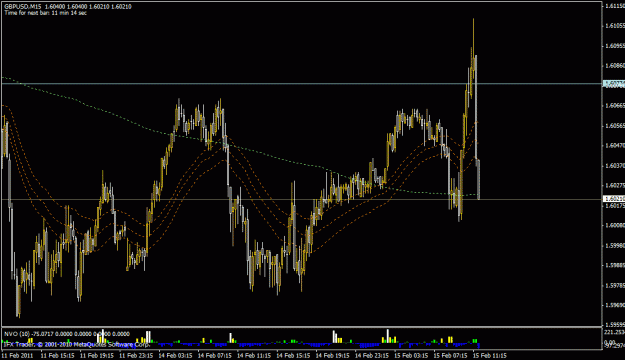625x360 pixels.
Task: Click the 1.59690 price axis label
Action: click(x=615, y=305)
